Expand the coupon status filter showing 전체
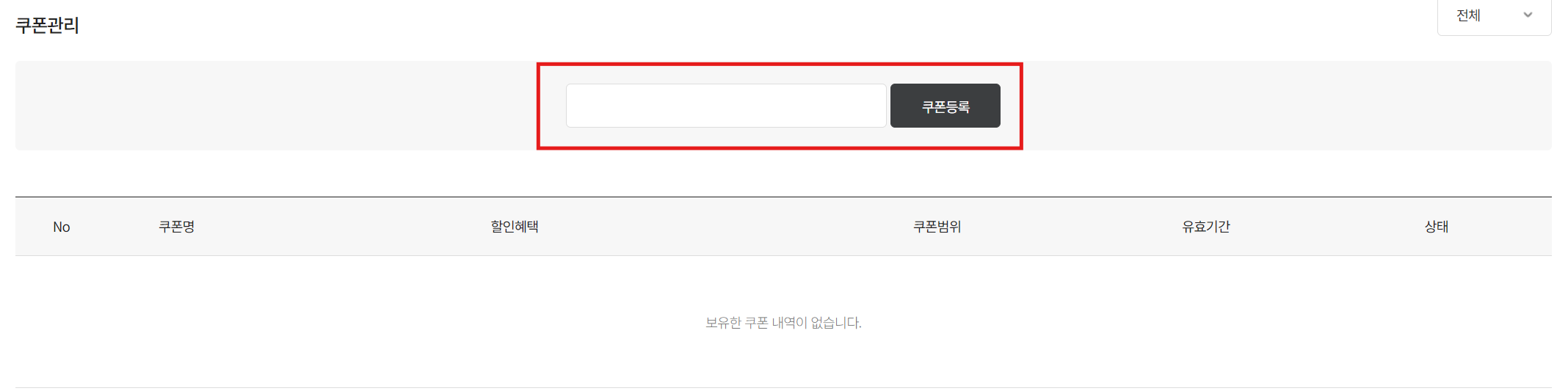 click(x=1494, y=15)
